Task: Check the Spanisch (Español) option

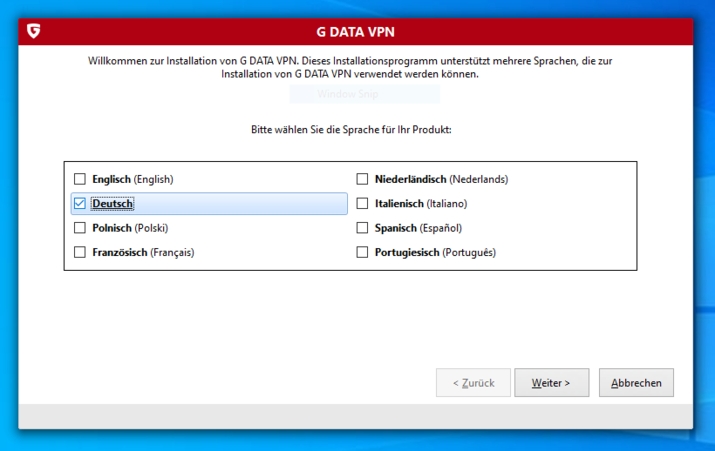Action: 362,228
